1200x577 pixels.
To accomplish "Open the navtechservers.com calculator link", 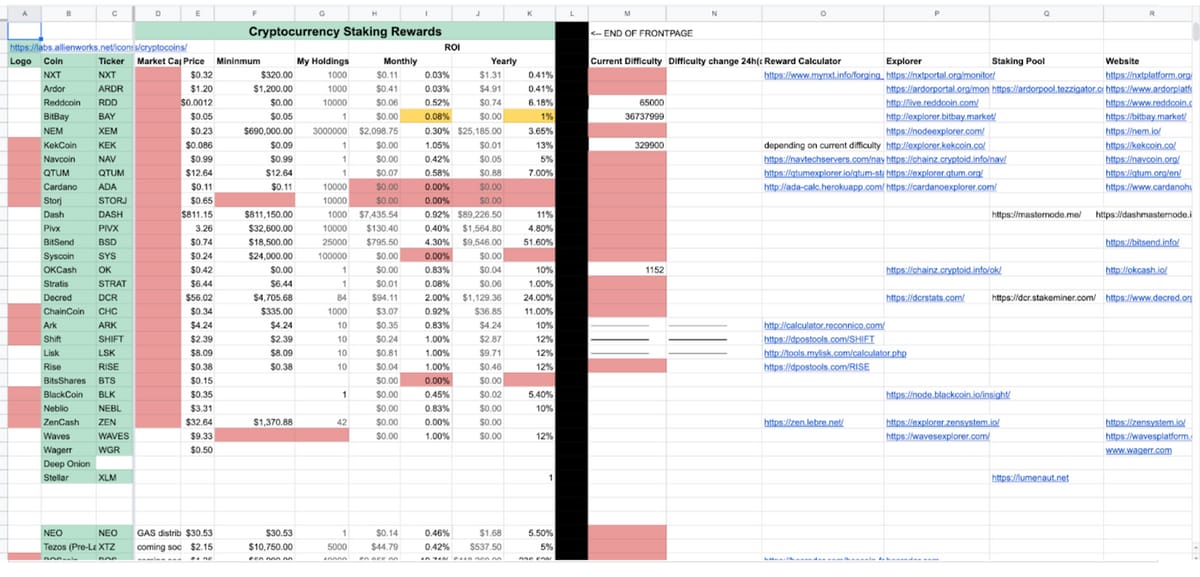I will pyautogui.click(x=823, y=159).
